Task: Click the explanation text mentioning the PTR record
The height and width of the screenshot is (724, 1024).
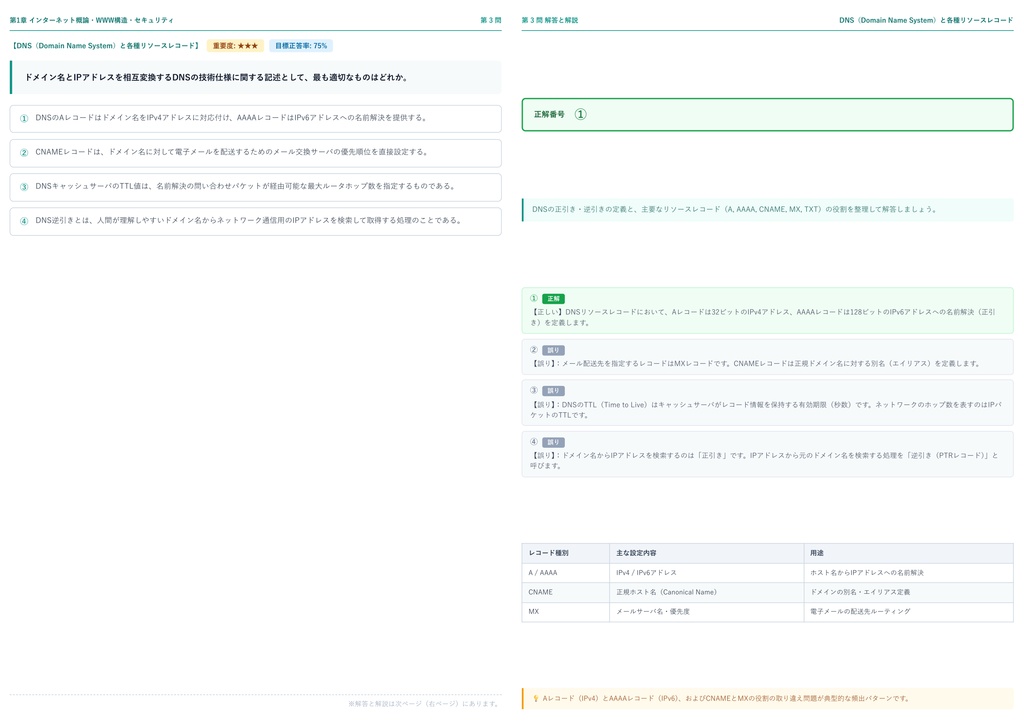Action: coord(764,460)
